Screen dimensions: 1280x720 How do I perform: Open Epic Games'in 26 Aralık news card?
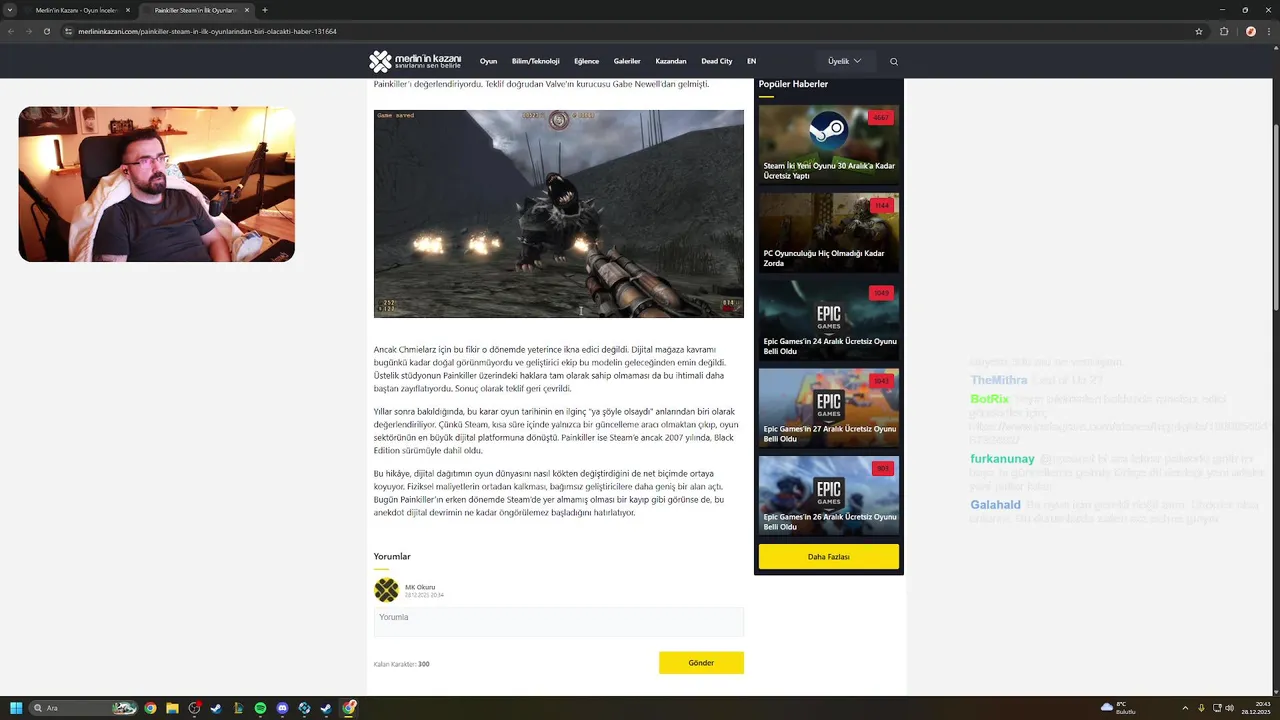tap(829, 495)
